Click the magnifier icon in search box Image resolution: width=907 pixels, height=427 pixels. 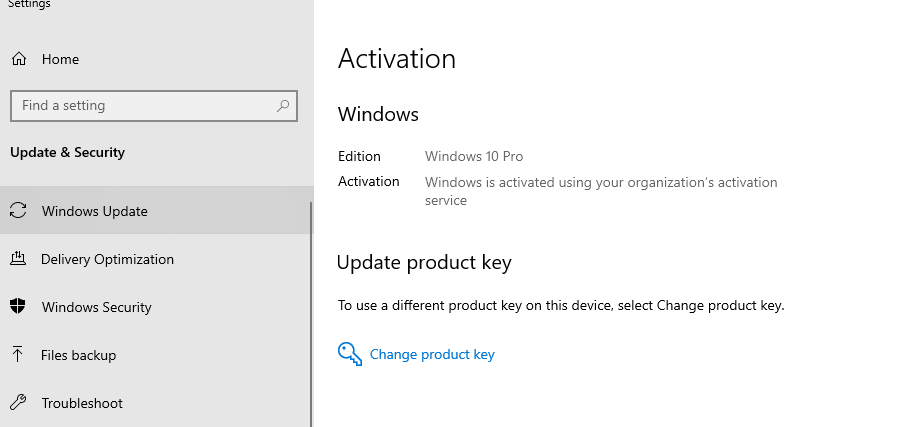tap(283, 106)
